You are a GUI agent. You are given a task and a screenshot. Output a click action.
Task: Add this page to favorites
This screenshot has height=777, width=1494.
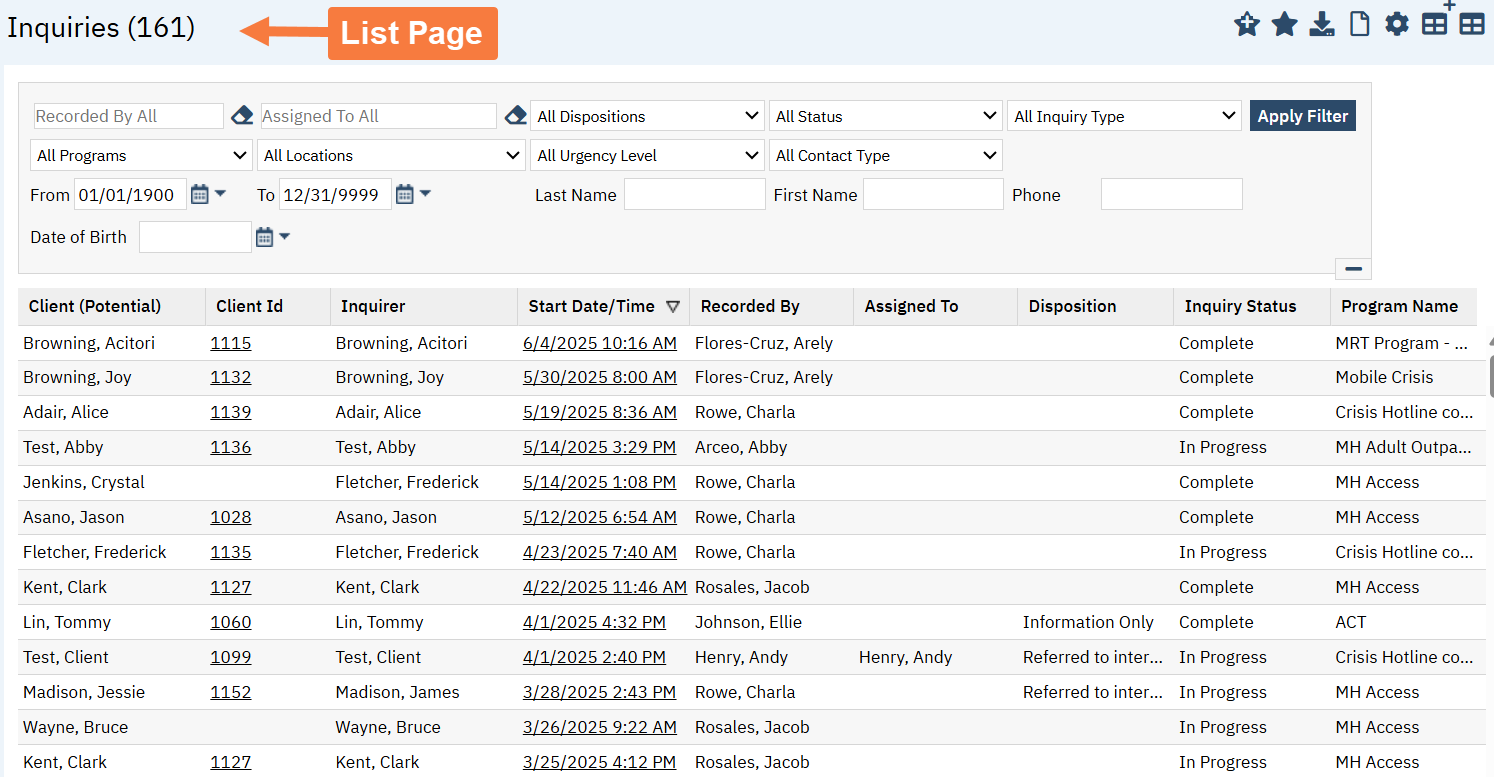tap(1247, 23)
